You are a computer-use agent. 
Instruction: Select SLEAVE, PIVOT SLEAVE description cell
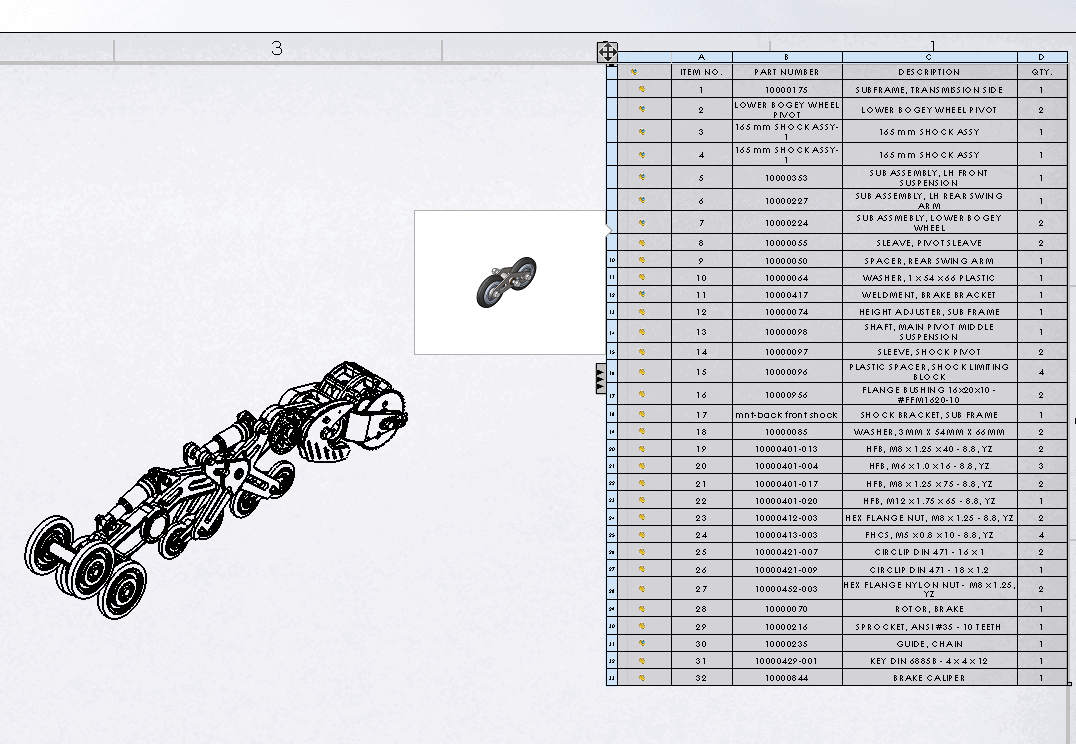[x=930, y=243]
